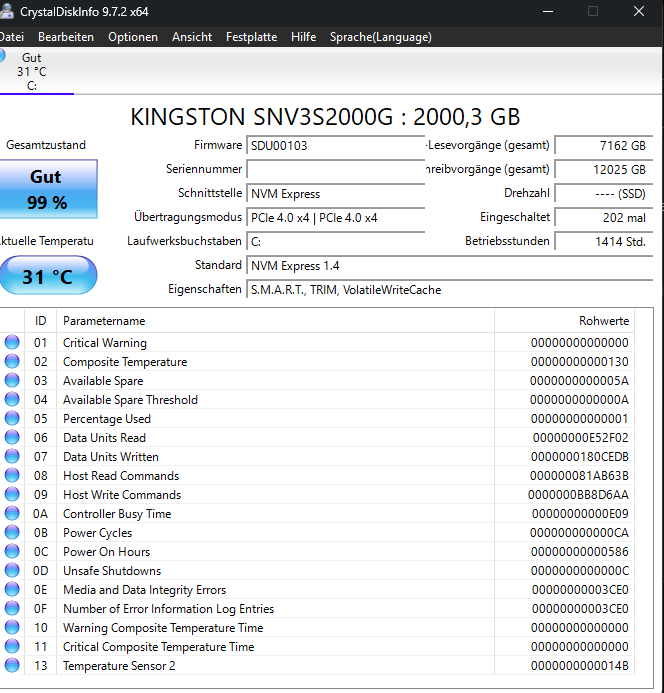Click the Laufwerksbuchstaben field C:
This screenshot has width=664, height=693.
[x=335, y=241]
